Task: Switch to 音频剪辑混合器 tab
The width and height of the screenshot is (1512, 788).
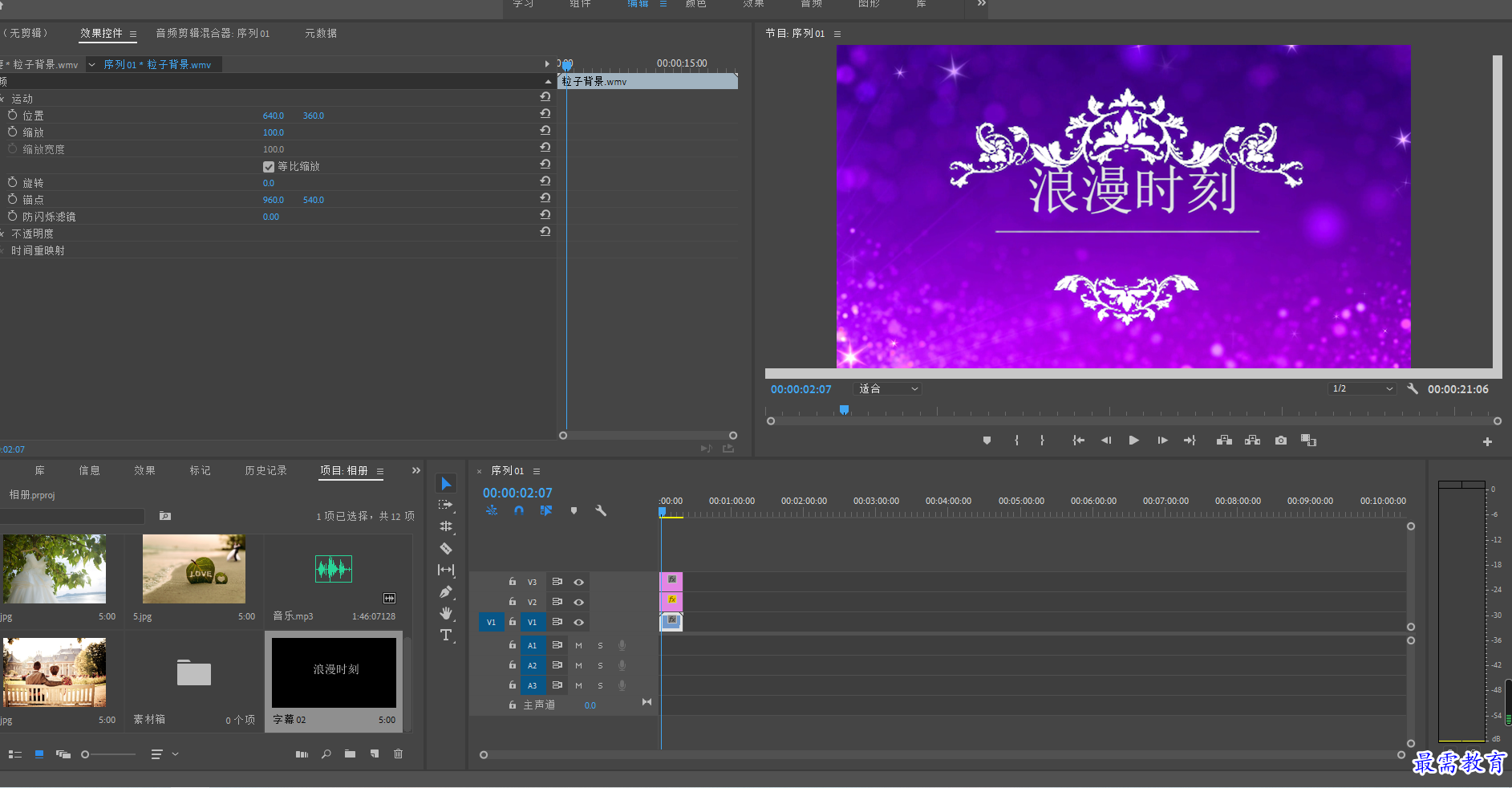Action: click(213, 33)
